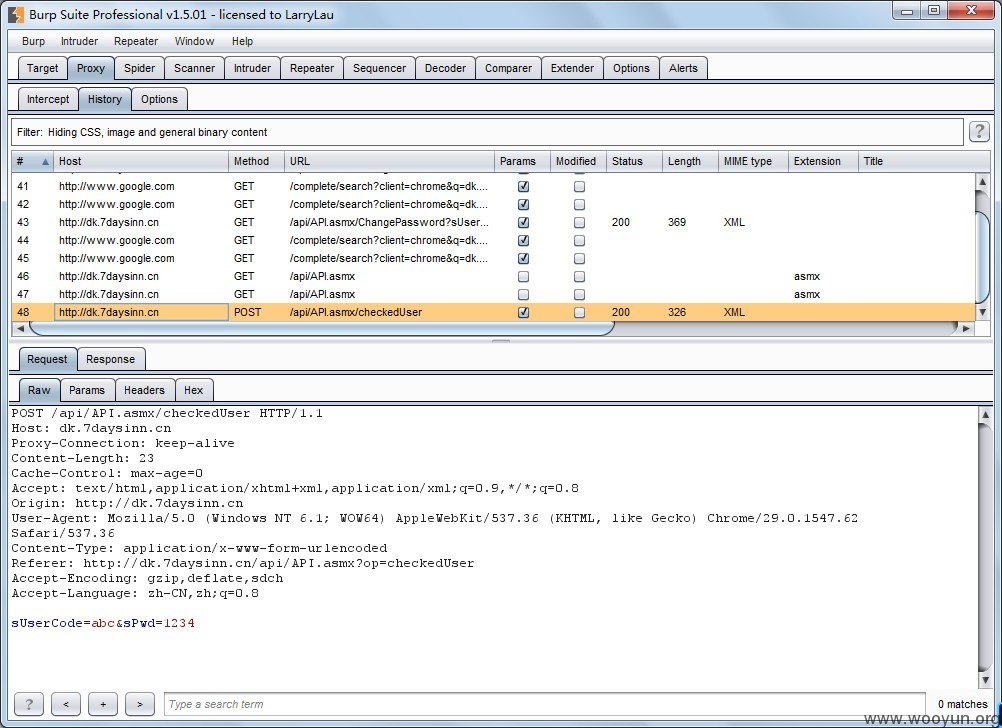The image size is (1002, 728).
Task: Click horizontal scrollbar left arrow in history table
Action: tap(20, 328)
